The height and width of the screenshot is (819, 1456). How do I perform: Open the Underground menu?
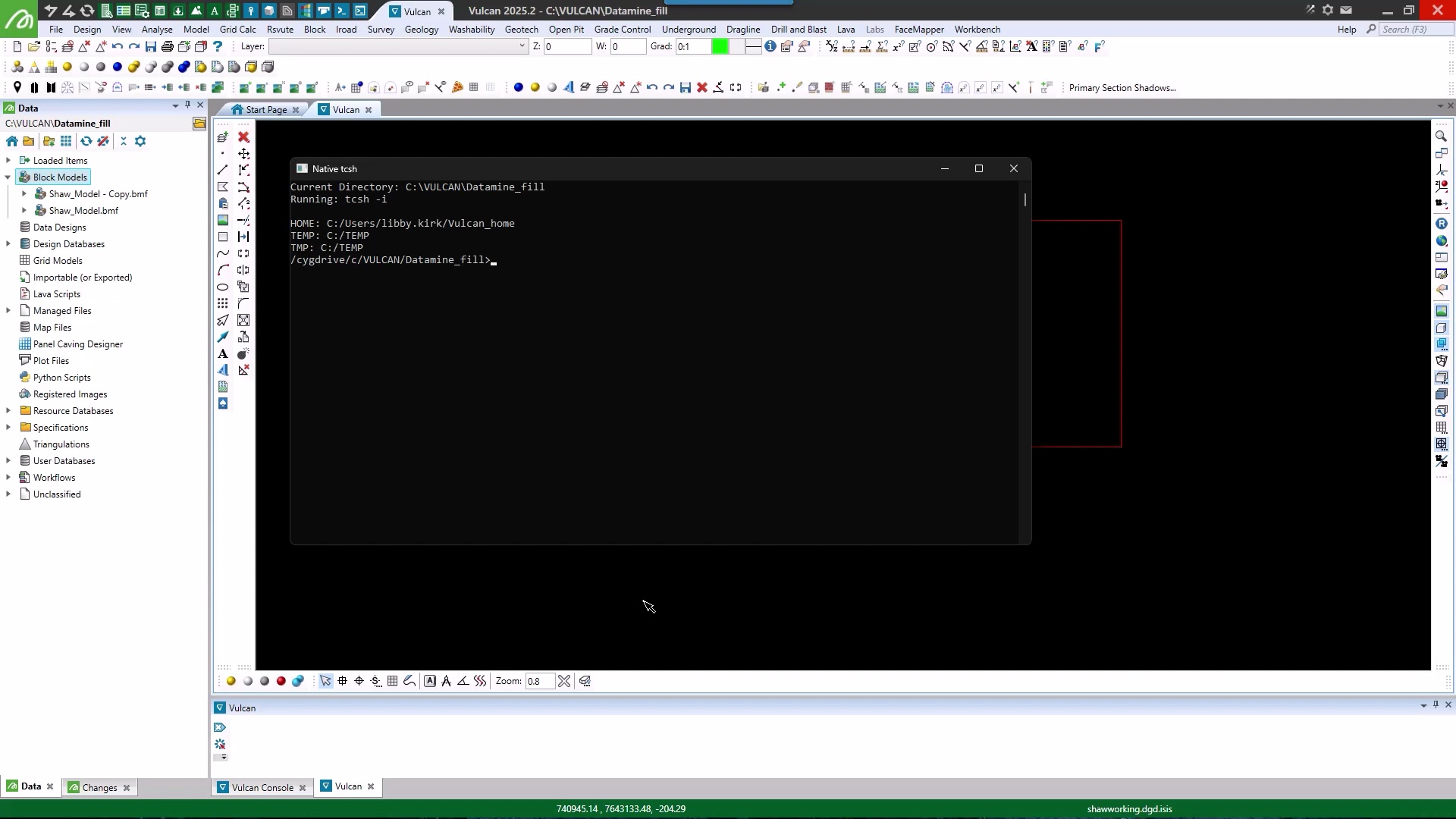click(x=688, y=30)
